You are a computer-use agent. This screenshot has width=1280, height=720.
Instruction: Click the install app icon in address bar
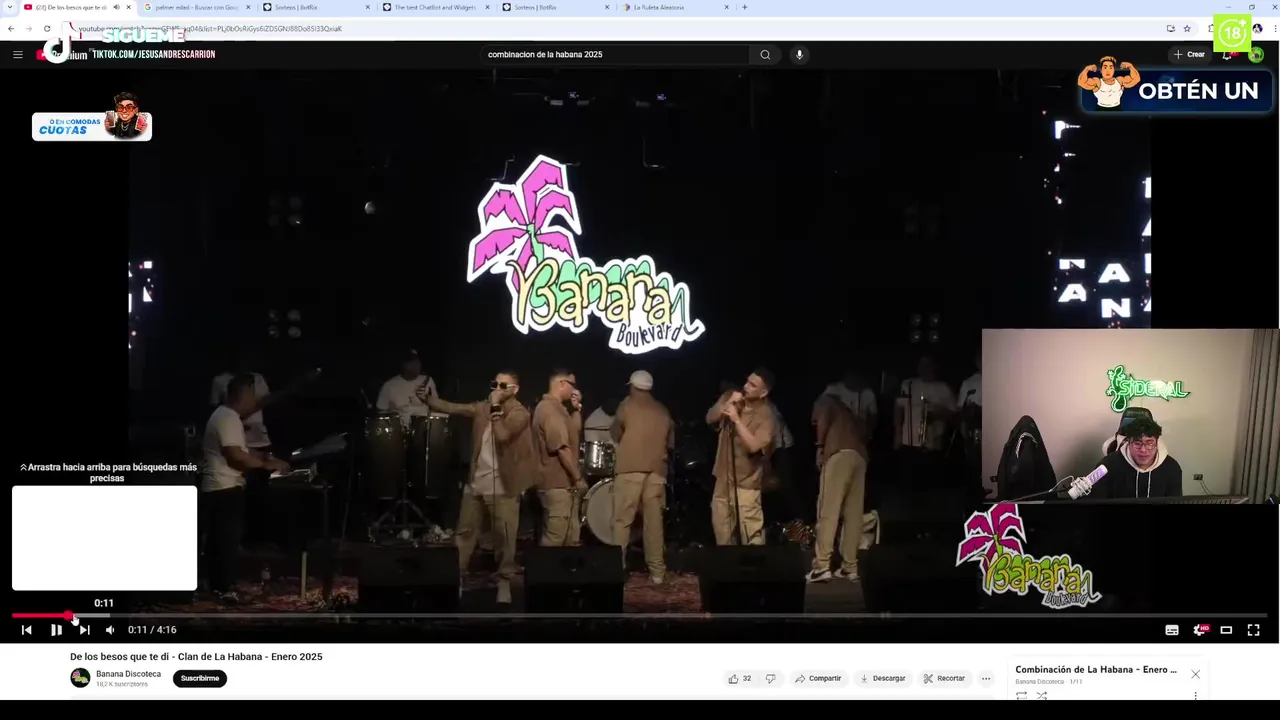[1170, 28]
